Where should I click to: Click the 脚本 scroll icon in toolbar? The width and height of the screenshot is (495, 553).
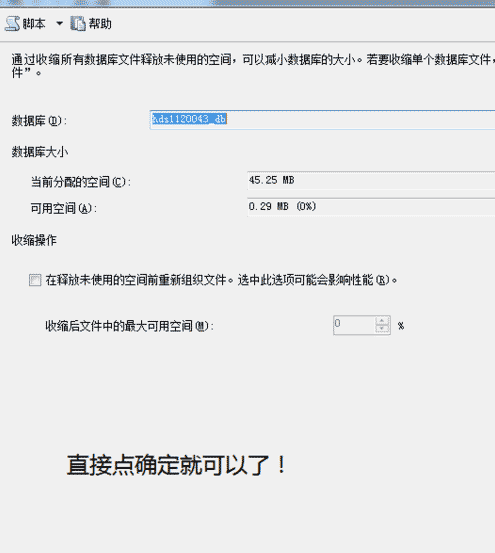coord(12,24)
